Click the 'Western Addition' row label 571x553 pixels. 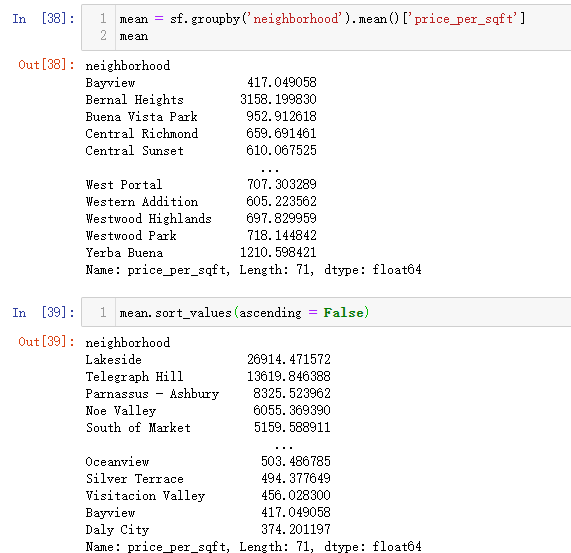[x=142, y=202]
